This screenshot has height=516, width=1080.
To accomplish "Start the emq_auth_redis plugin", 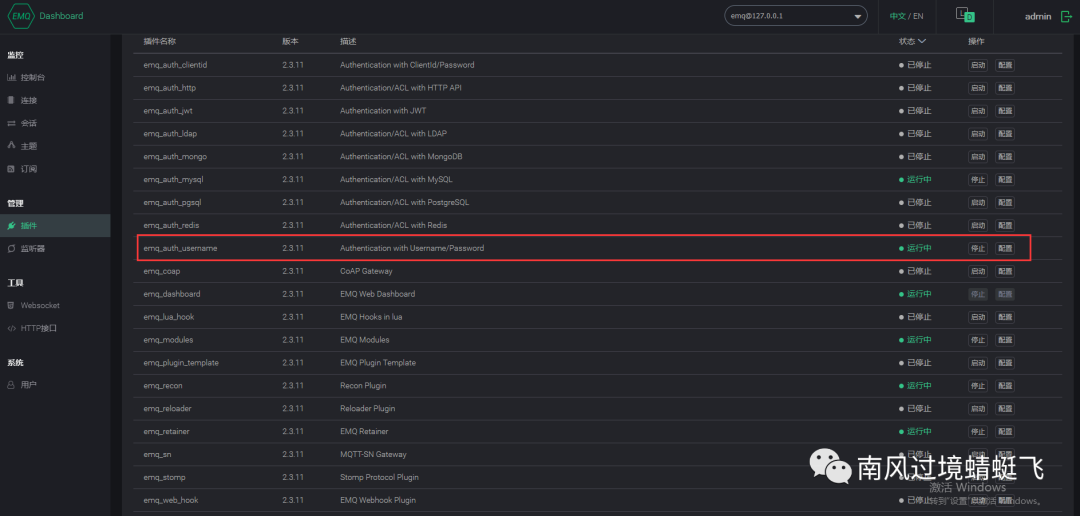I will [977, 225].
